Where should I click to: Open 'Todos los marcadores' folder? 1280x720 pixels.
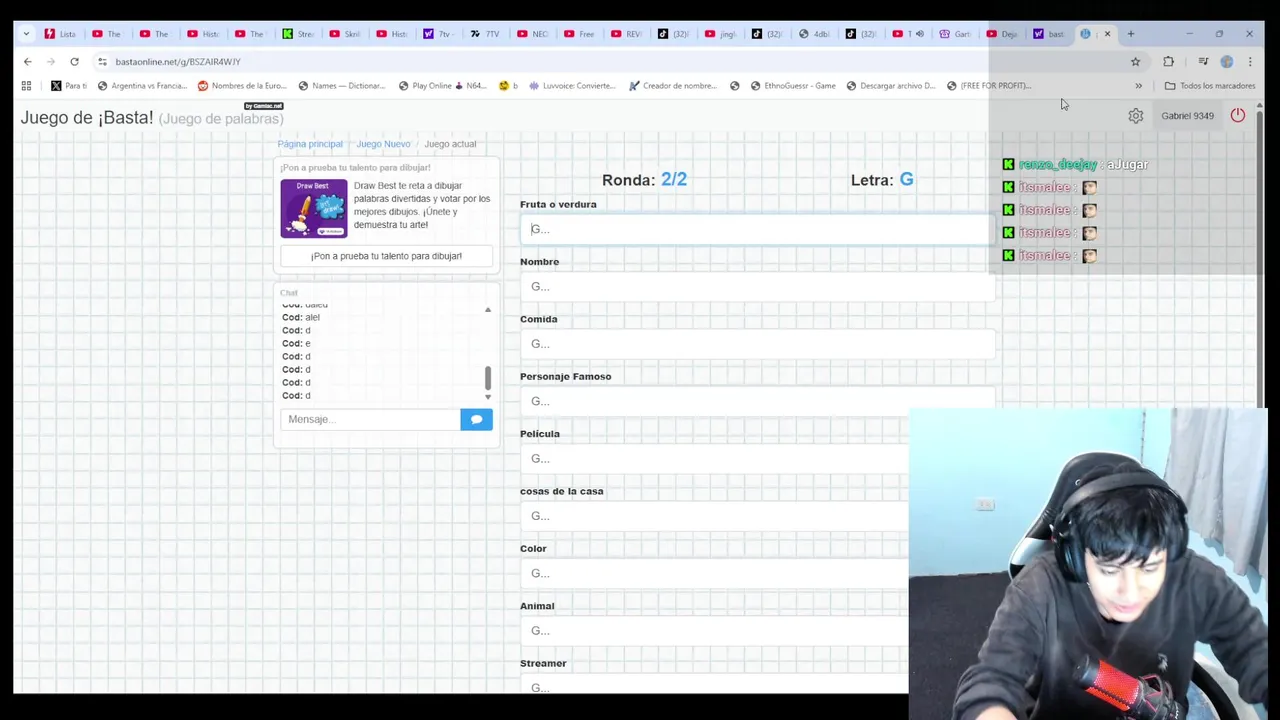(1210, 86)
